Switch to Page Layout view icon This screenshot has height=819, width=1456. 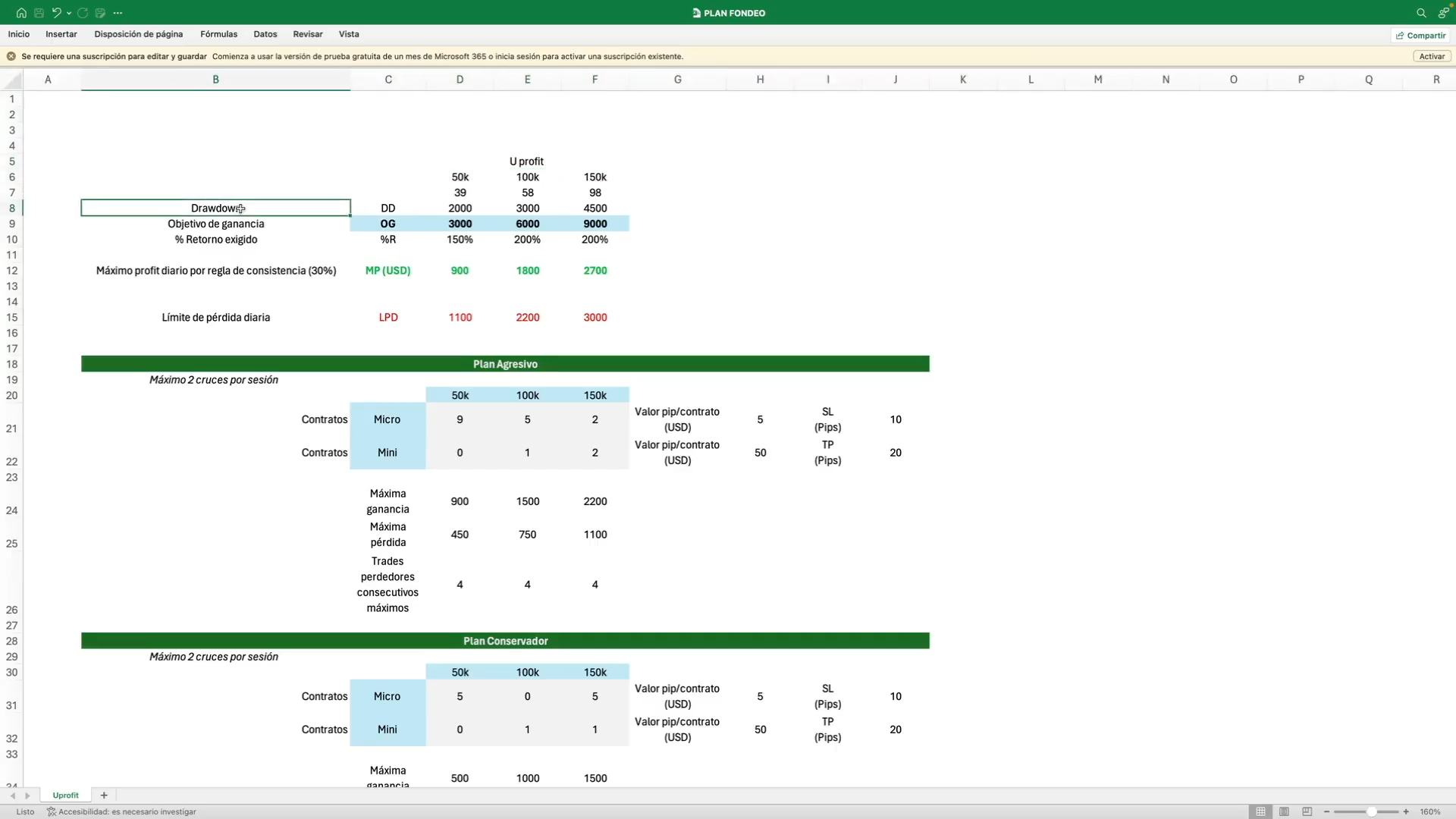click(1284, 811)
